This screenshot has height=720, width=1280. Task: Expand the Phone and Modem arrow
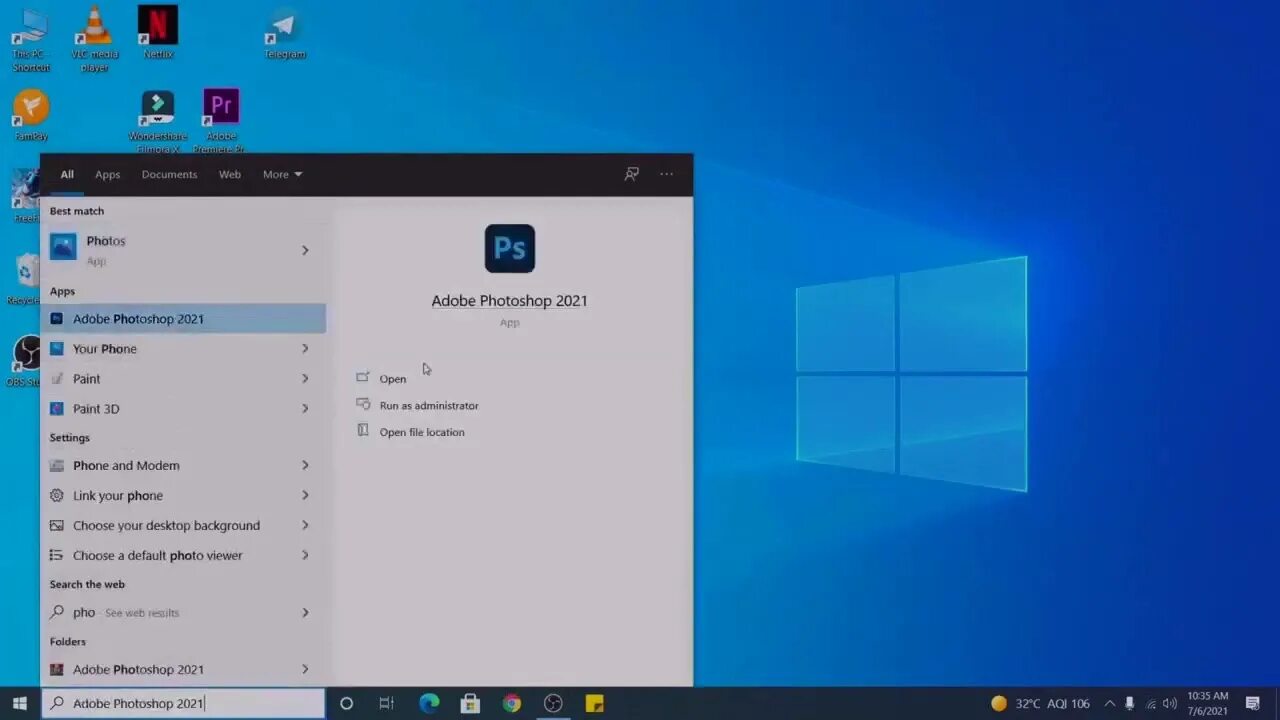point(305,465)
